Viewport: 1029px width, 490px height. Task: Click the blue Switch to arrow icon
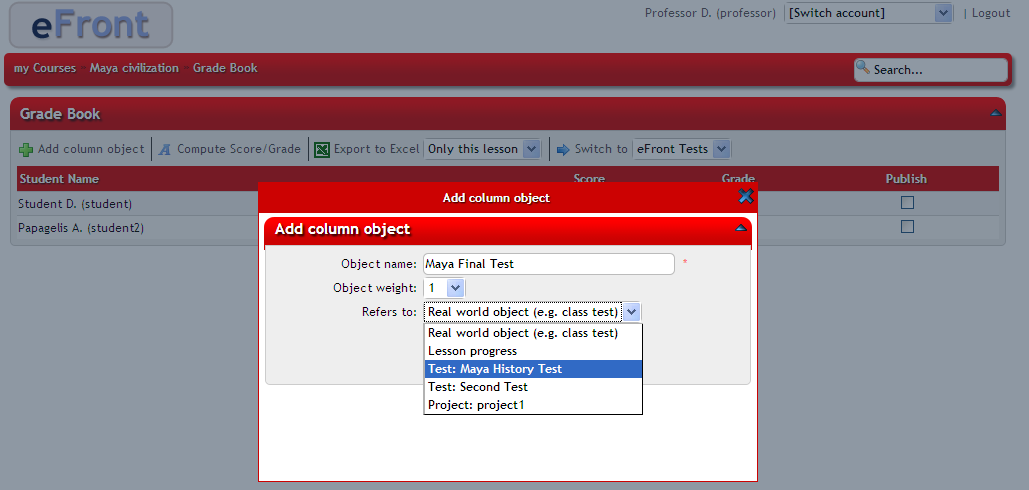point(563,150)
